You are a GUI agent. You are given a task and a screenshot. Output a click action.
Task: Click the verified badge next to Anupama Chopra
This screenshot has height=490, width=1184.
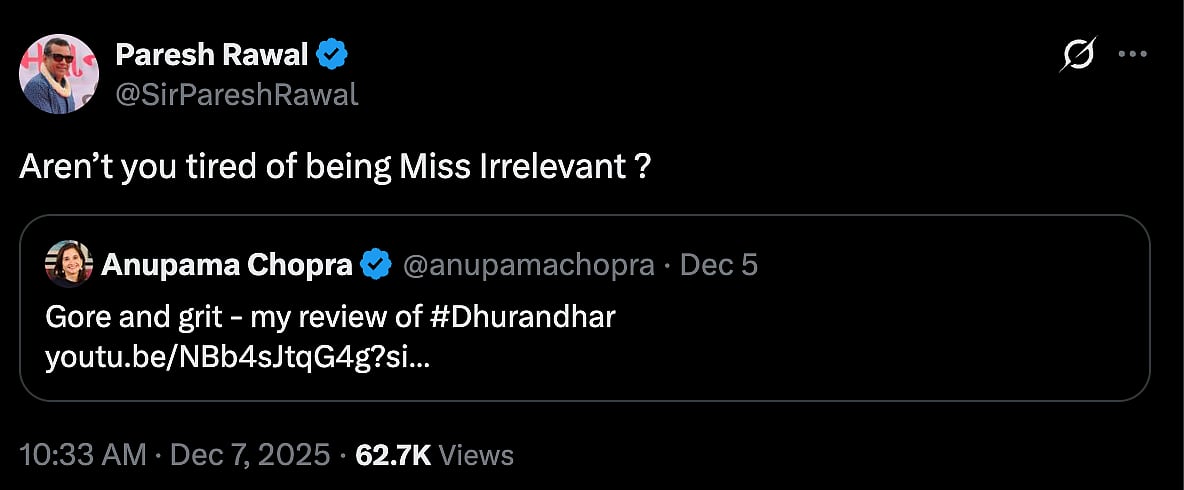tap(375, 265)
